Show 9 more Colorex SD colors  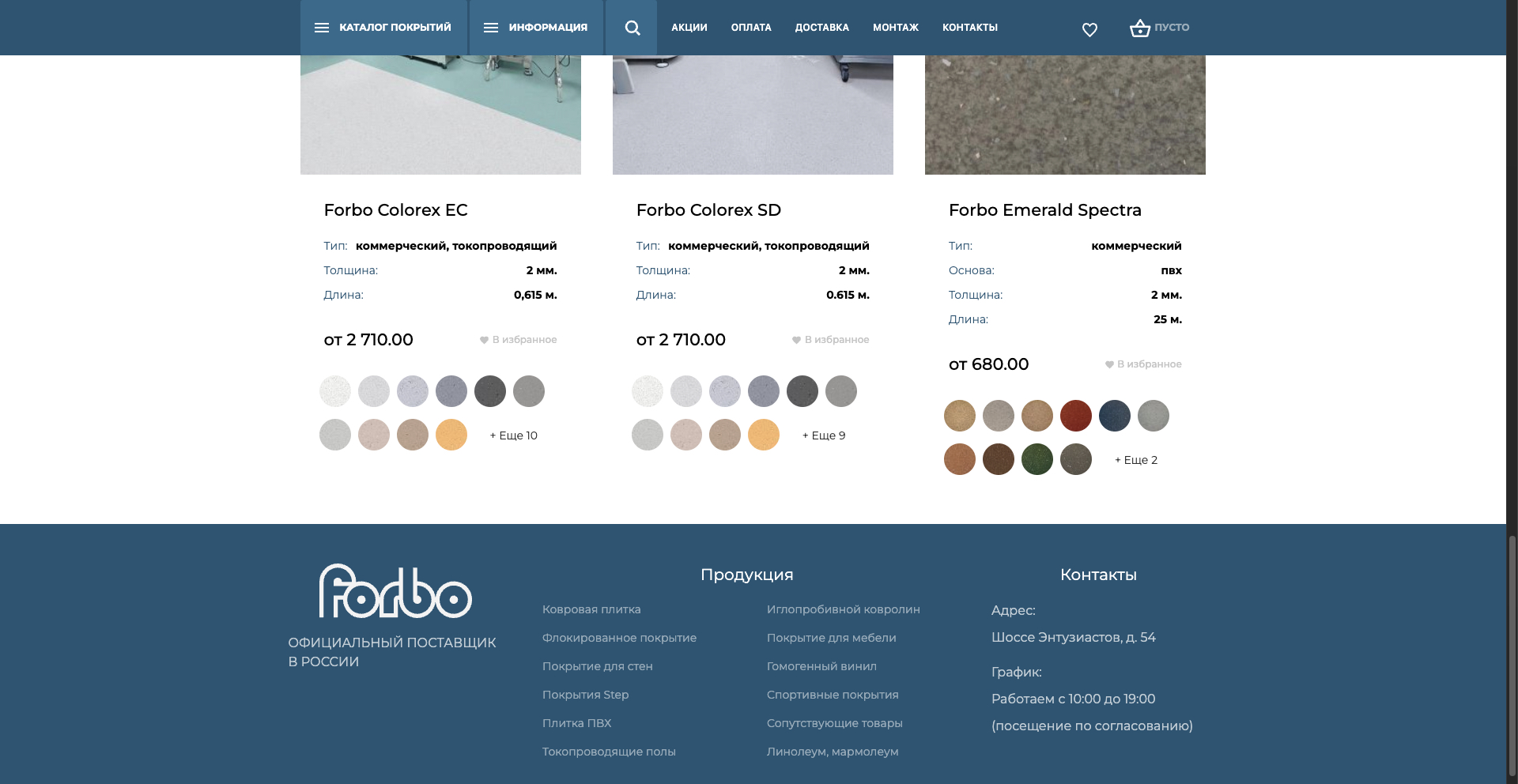(824, 435)
